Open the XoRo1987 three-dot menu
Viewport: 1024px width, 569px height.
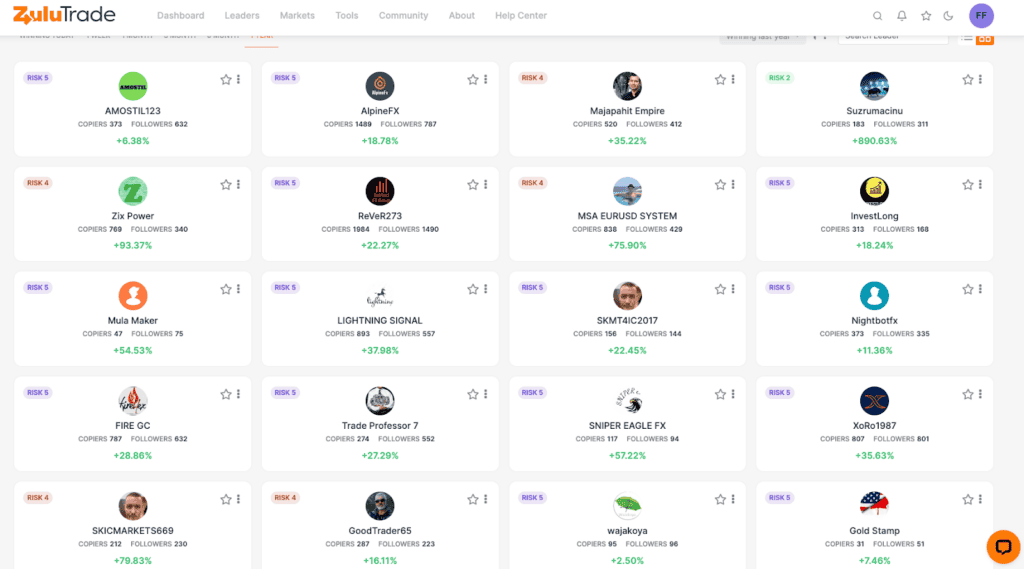[x=980, y=395]
